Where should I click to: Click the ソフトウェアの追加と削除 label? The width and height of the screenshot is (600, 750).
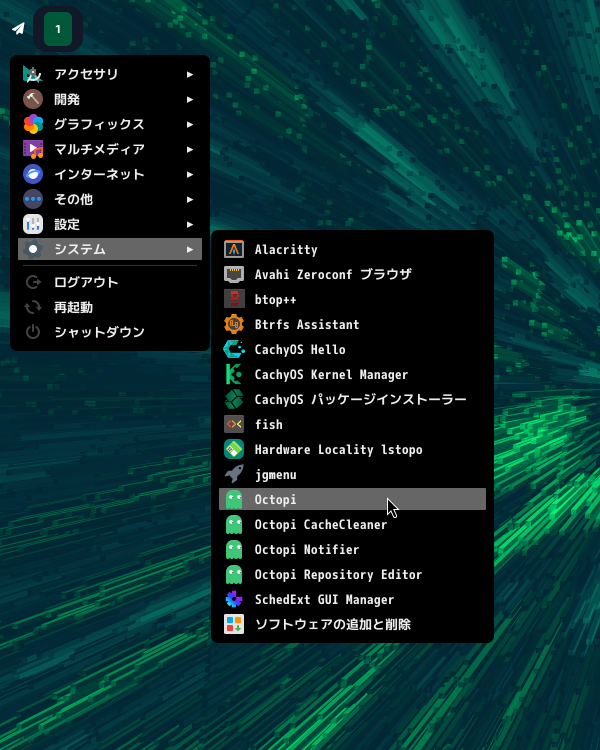tap(333, 624)
